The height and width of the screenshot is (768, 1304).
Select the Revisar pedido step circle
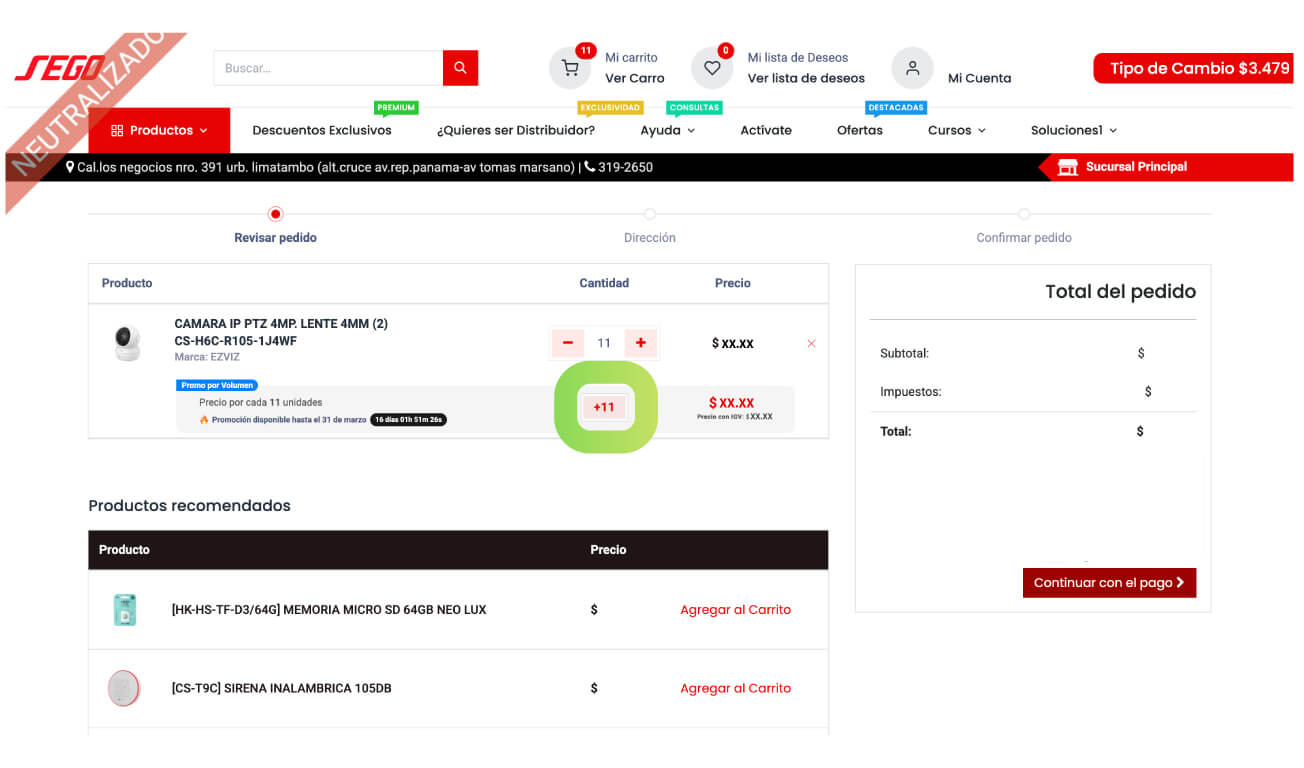(x=276, y=214)
